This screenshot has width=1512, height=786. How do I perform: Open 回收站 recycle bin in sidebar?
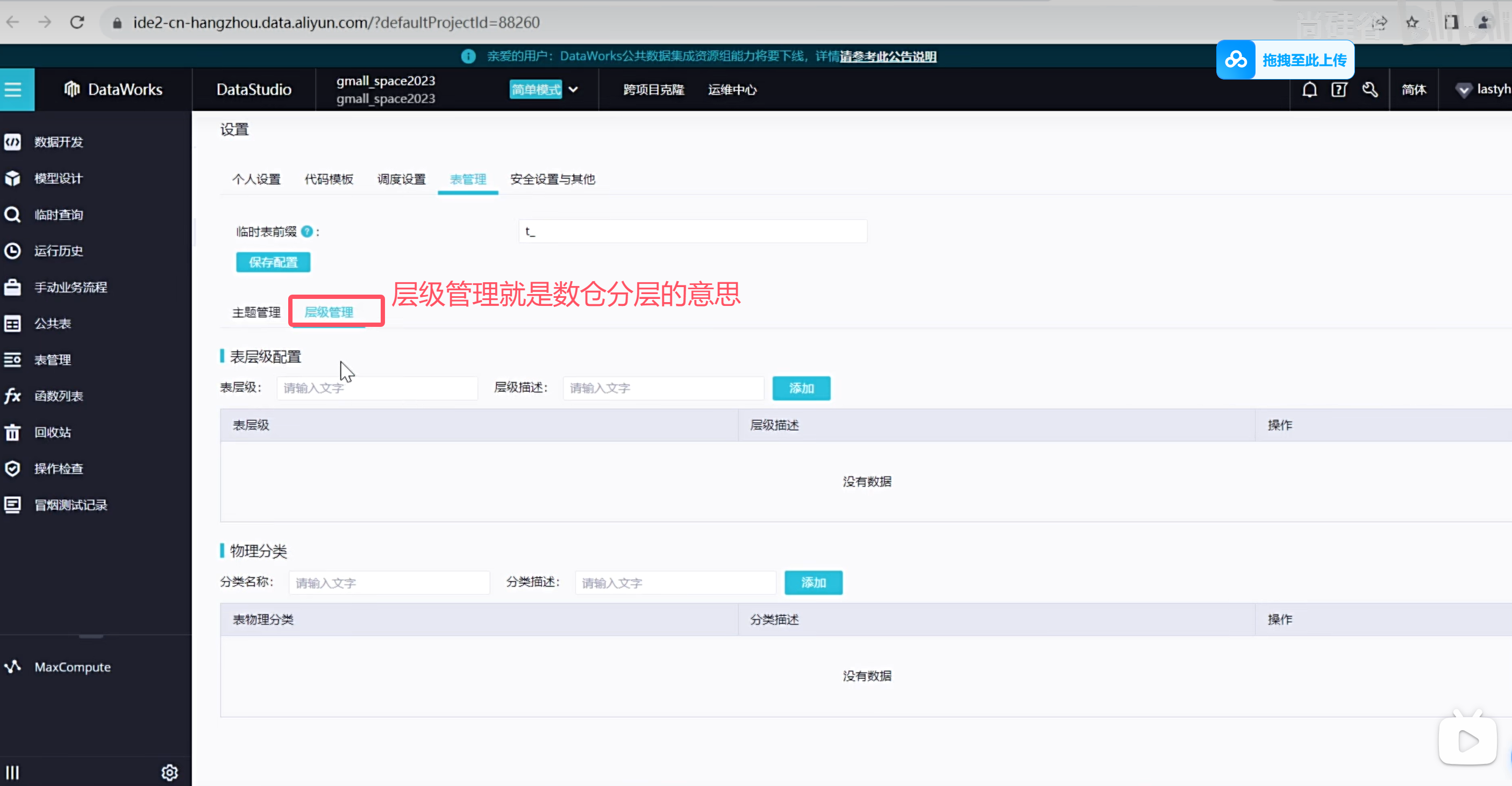52,432
